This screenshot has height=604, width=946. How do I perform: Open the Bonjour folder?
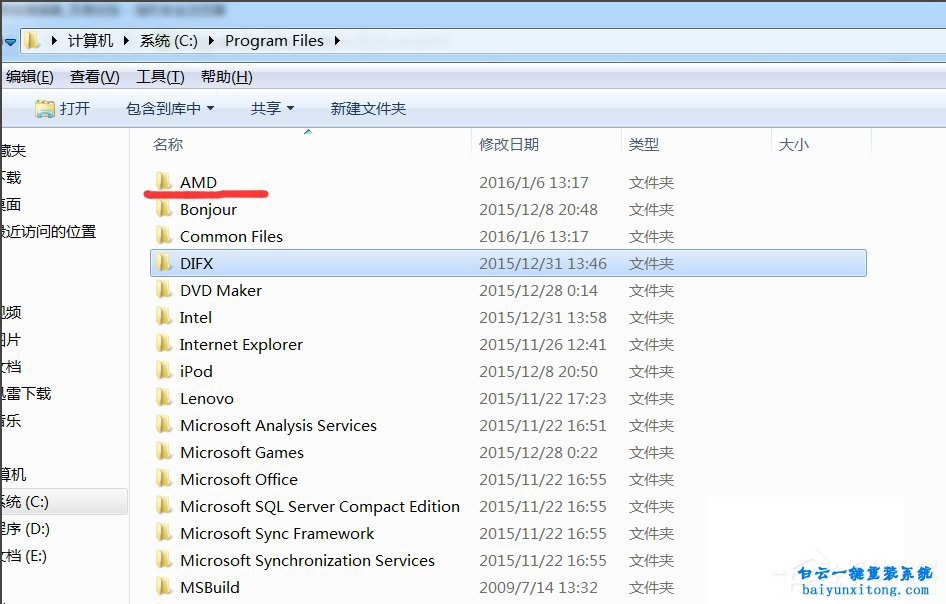pyautogui.click(x=208, y=209)
